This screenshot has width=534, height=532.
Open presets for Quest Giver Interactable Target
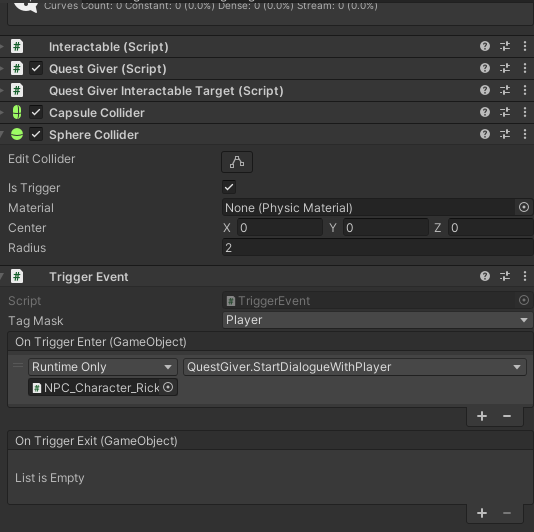coord(505,90)
